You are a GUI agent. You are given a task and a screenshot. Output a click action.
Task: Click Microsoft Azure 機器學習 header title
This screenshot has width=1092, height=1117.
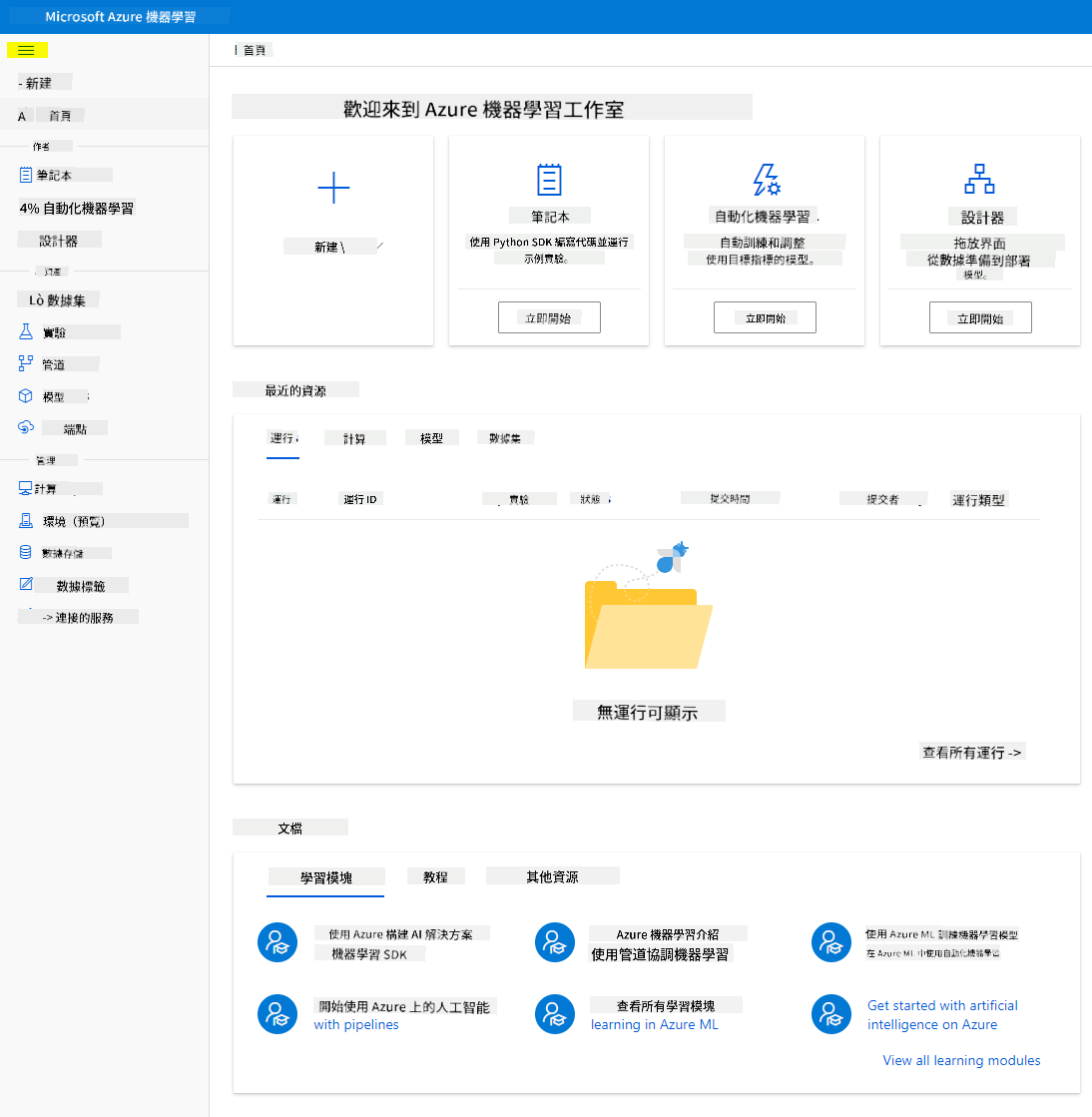tap(121, 16)
